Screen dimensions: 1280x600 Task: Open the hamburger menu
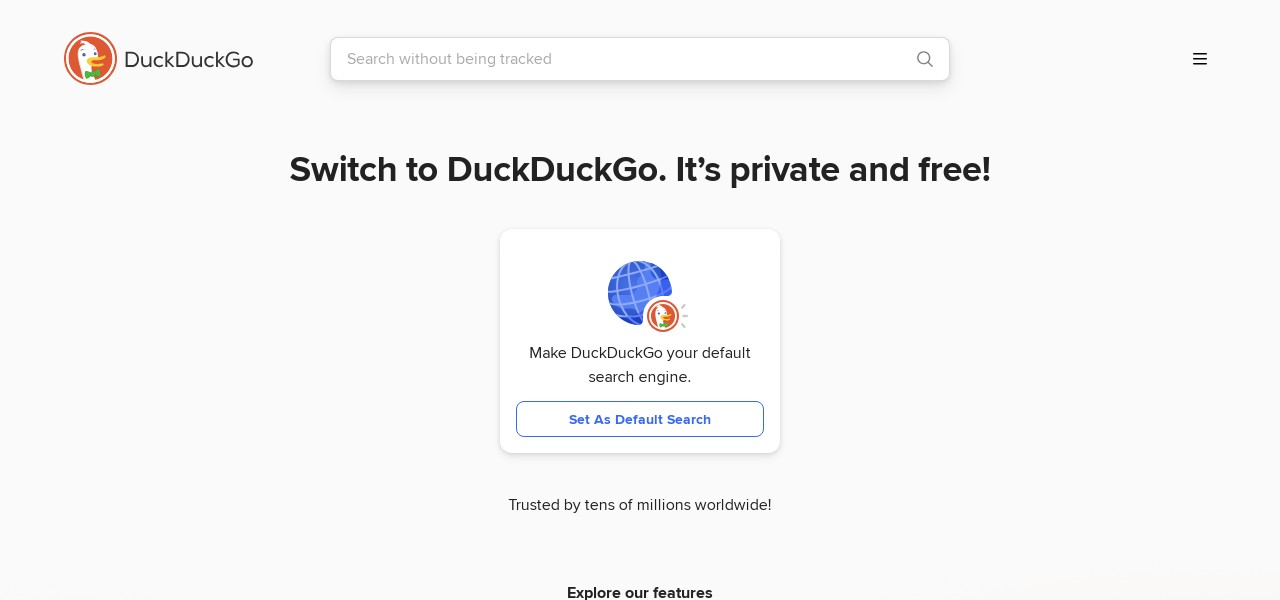coord(1200,59)
